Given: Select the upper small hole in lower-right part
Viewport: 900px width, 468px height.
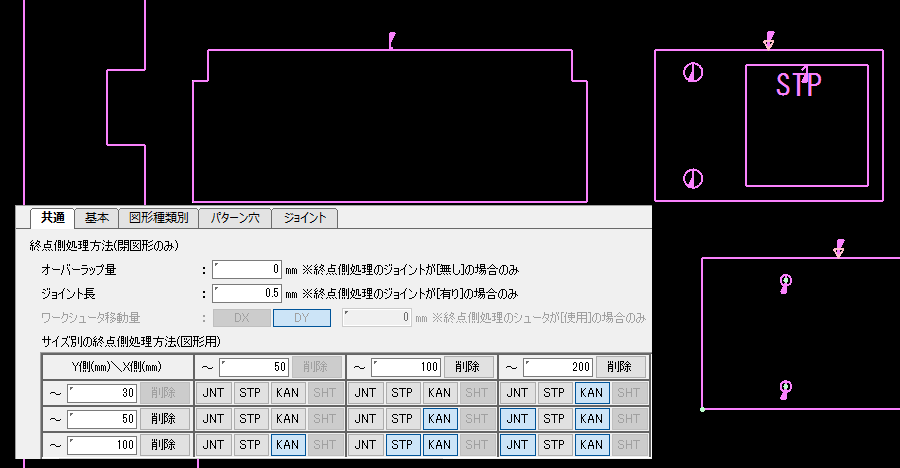Looking at the screenshot, I should pos(785,283).
